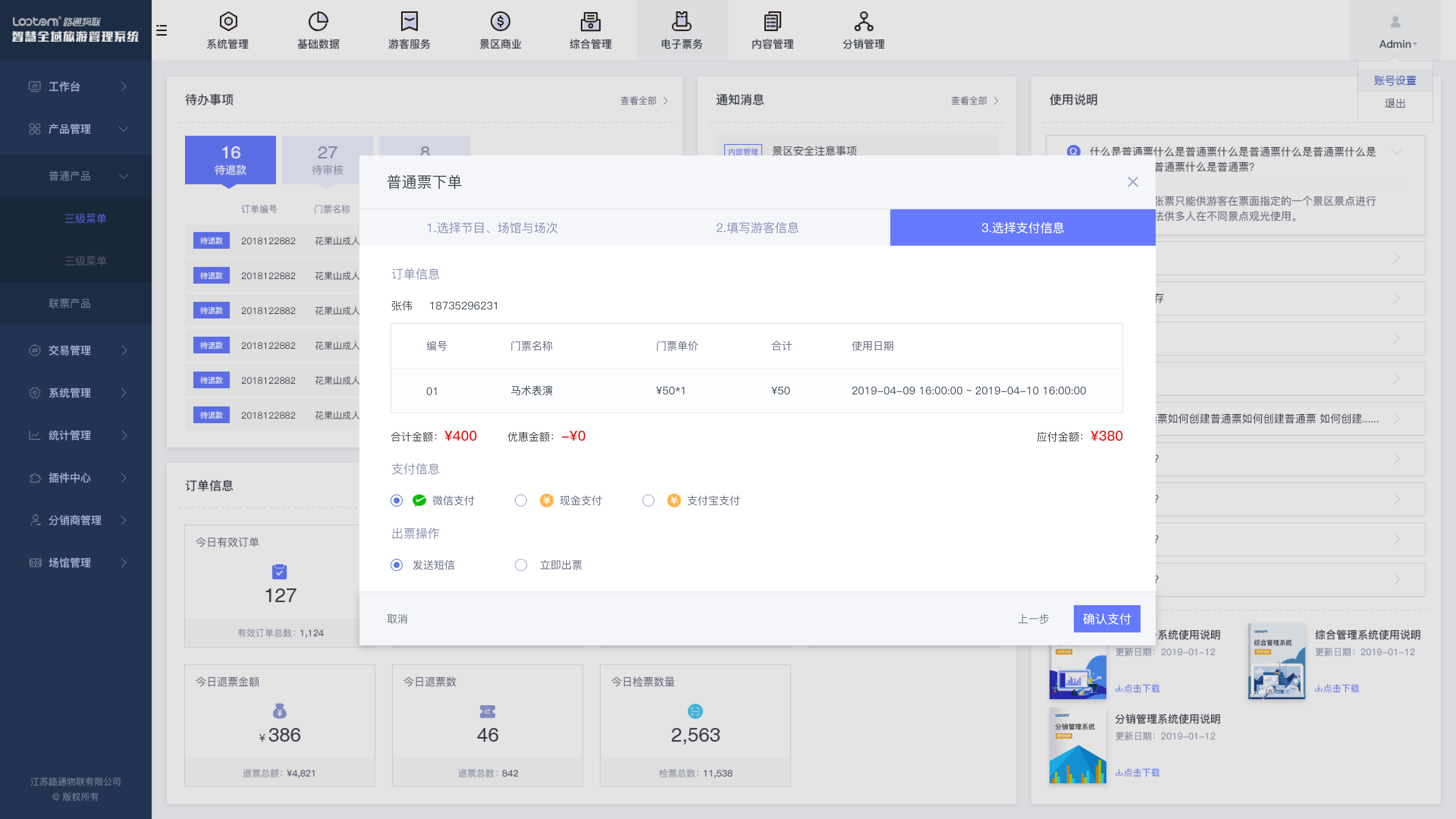This screenshot has height=819, width=1456.
Task: Select 支付宝支付 payment radio button
Action: coord(648,501)
